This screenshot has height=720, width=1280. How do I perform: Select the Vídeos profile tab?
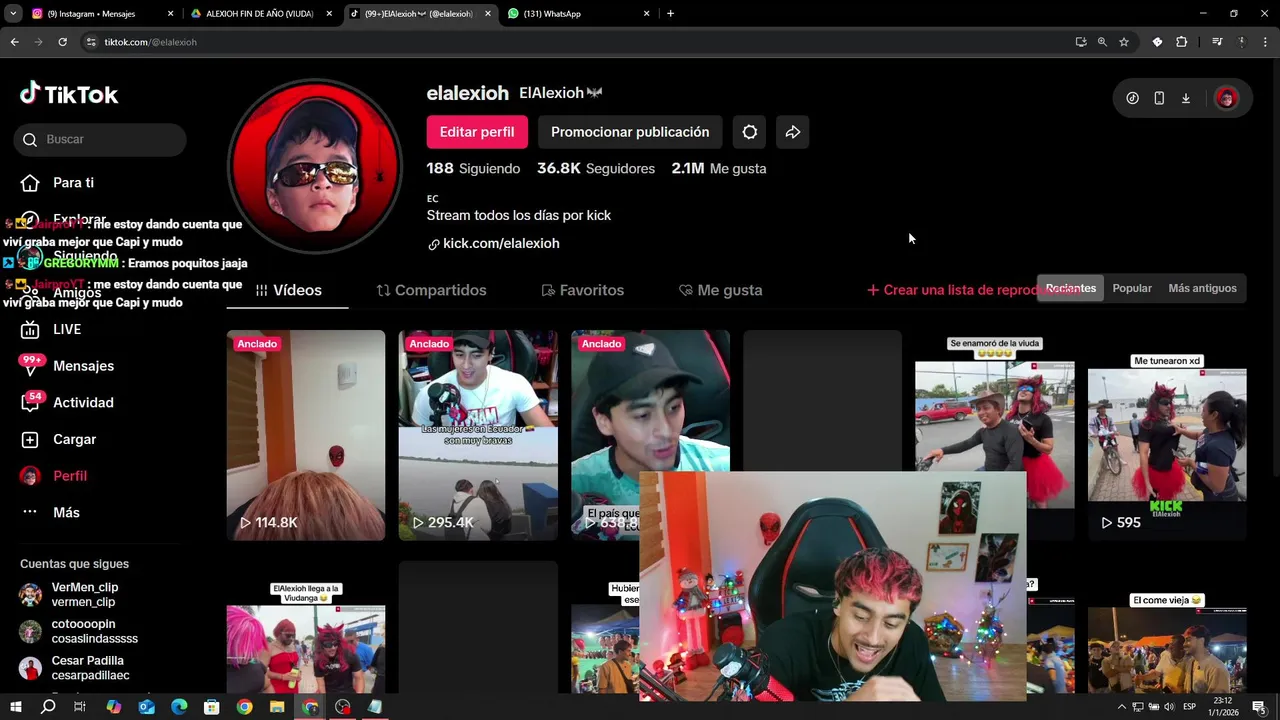tap(288, 290)
